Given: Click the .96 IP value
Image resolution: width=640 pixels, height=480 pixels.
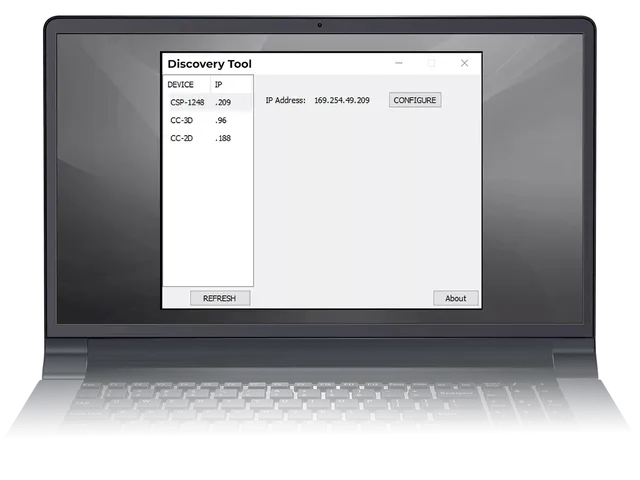Looking at the screenshot, I should click(221, 120).
